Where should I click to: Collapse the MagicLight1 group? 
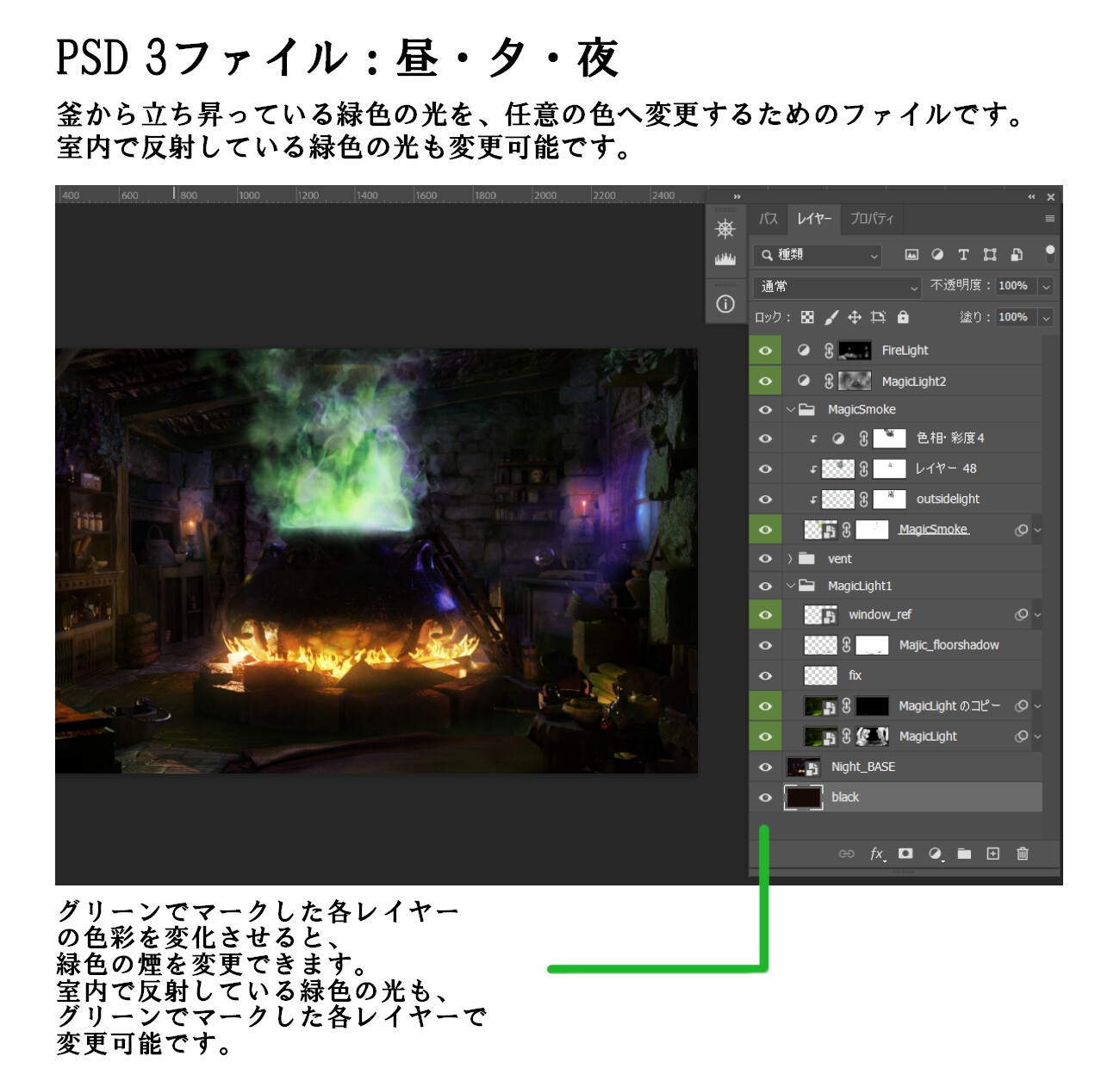[789, 585]
